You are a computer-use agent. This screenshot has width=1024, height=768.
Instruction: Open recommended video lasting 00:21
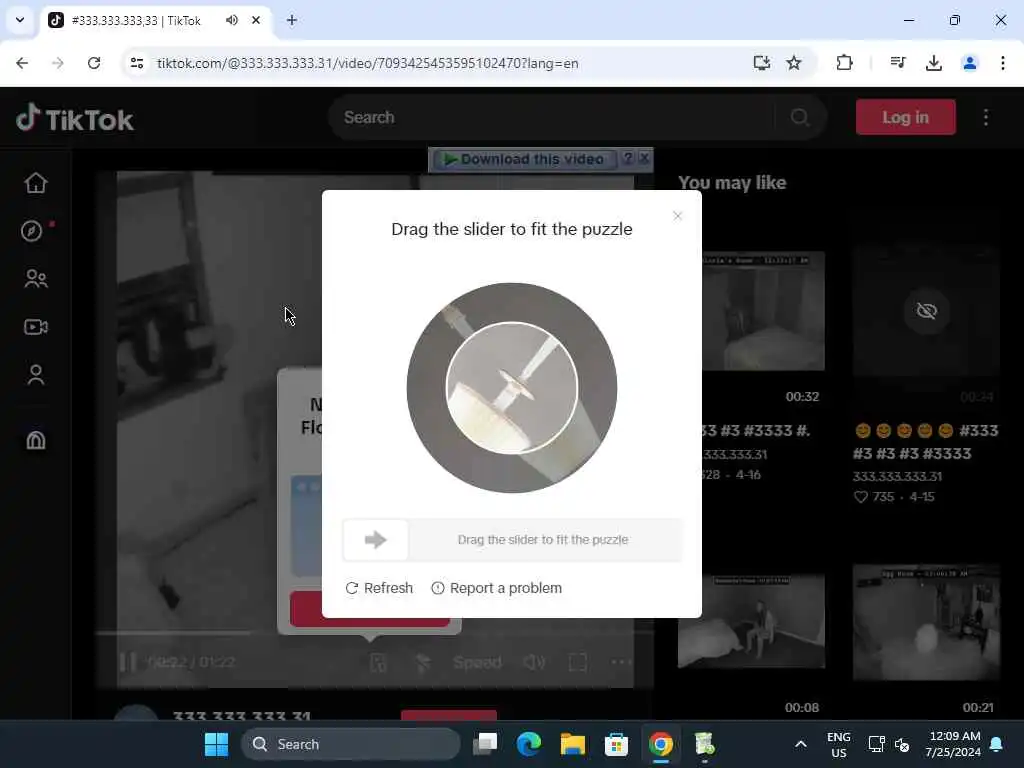tap(926, 622)
